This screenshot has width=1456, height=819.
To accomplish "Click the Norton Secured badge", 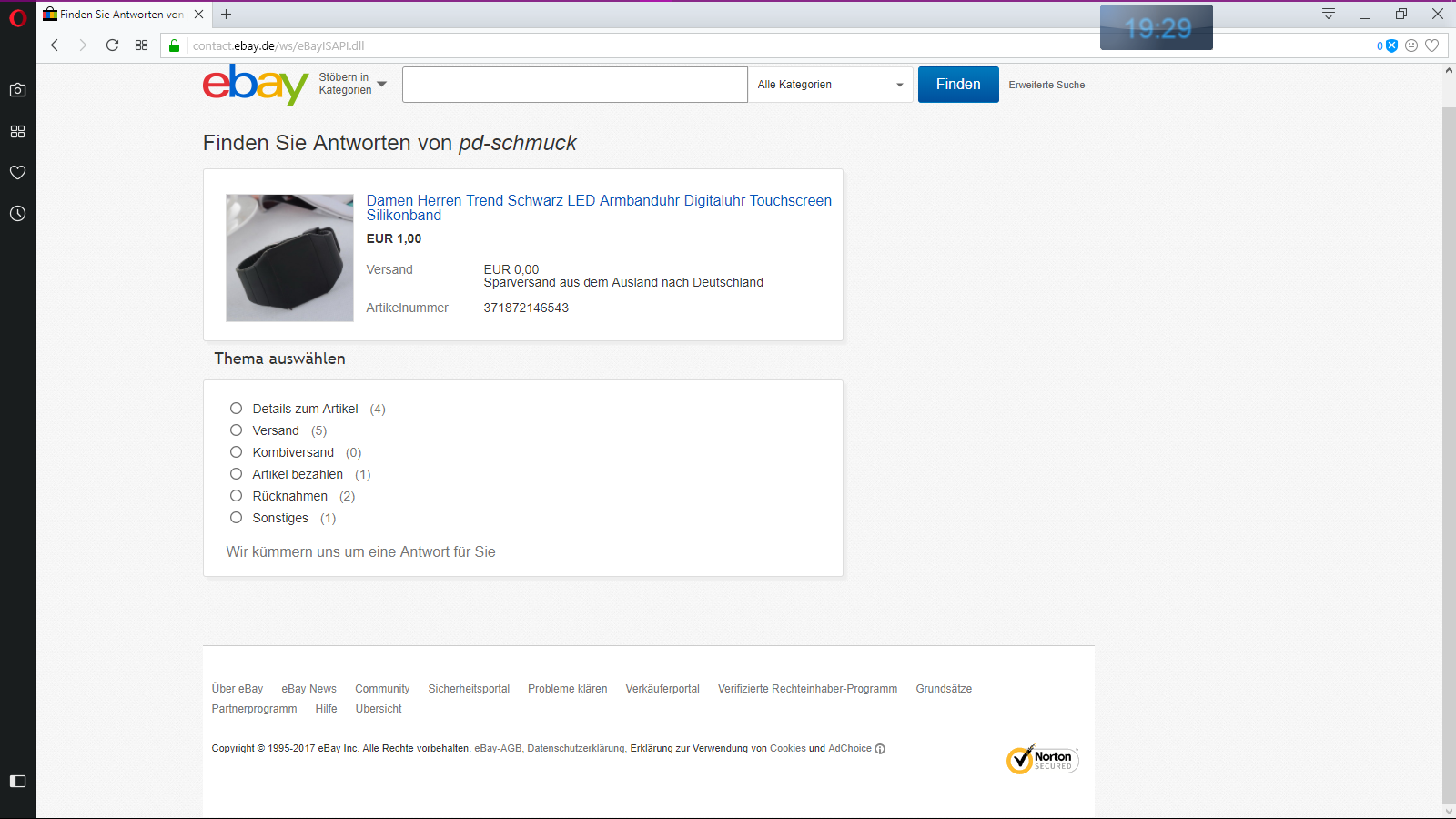I will point(1042,760).
